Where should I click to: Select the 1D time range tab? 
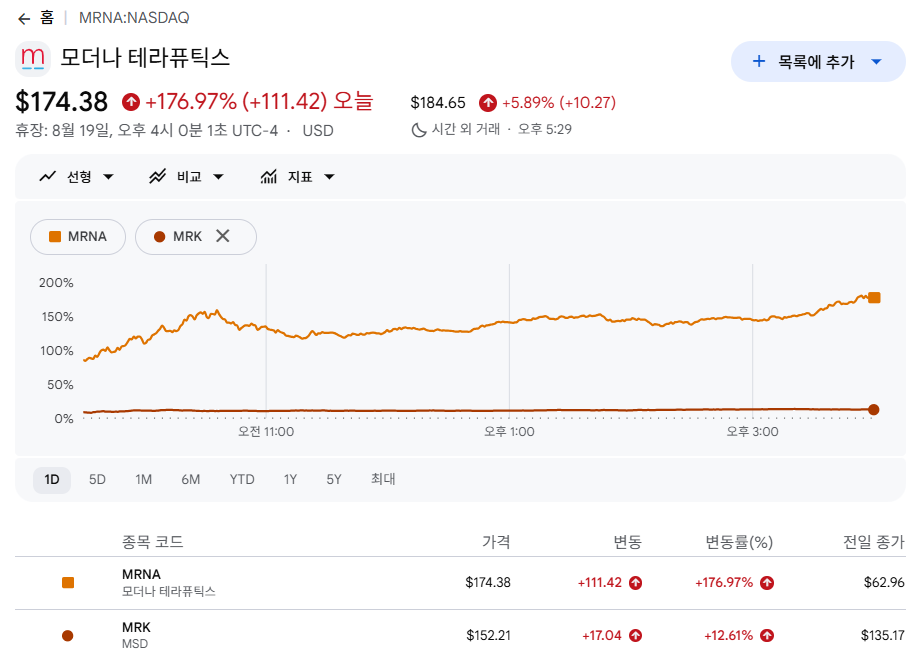pyautogui.click(x=52, y=480)
